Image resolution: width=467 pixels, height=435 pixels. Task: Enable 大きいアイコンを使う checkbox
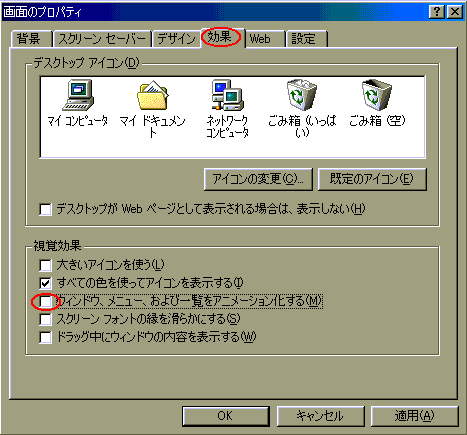[x=45, y=265]
